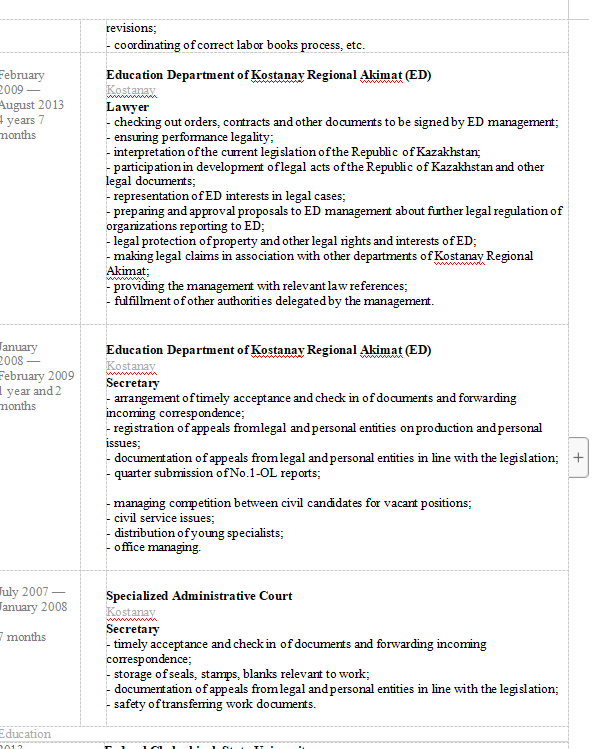Click the first 'Secretary' title under Education Department
This screenshot has width=607, height=749.
(132, 383)
